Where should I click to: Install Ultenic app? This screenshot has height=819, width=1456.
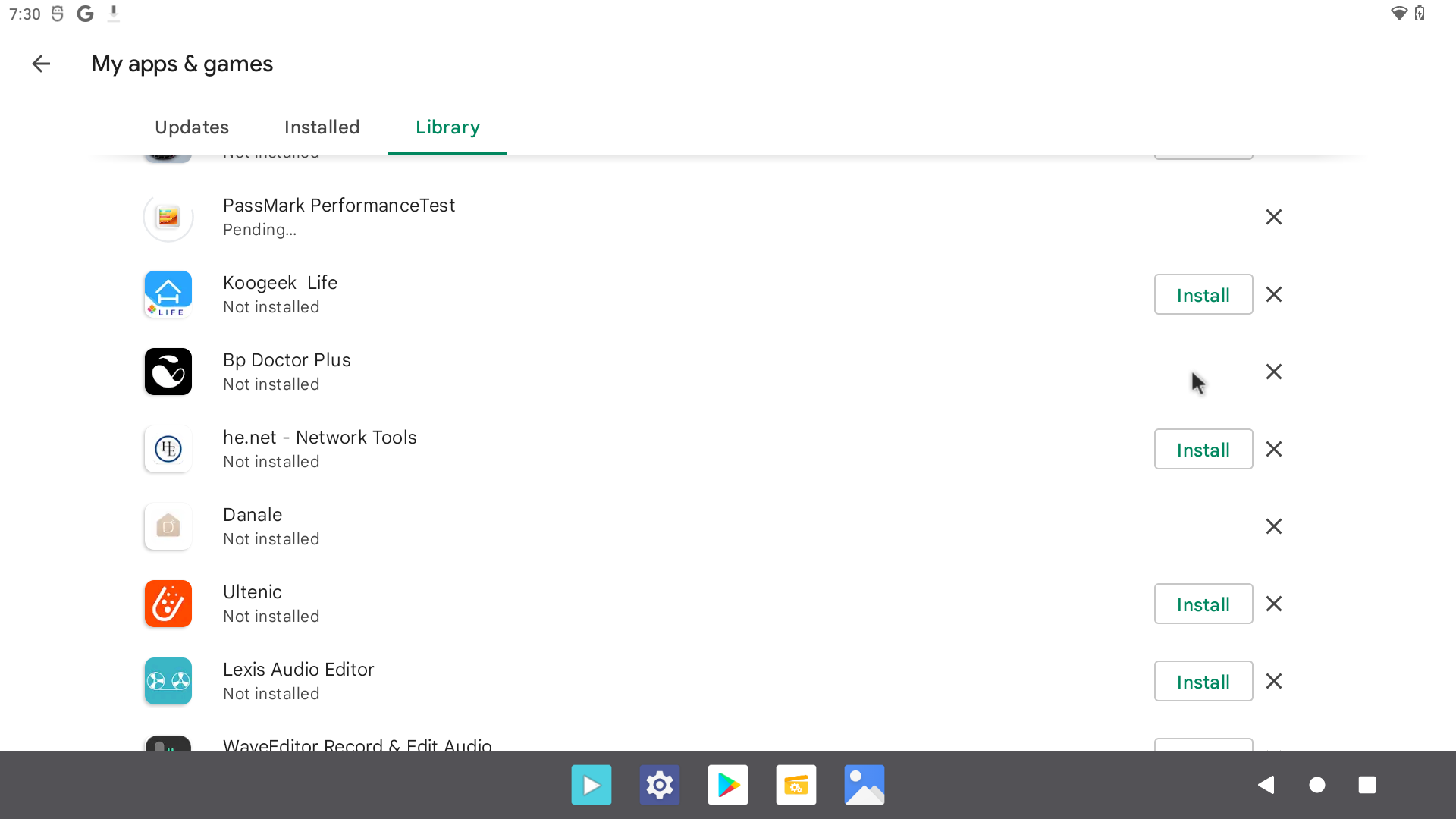click(x=1203, y=604)
